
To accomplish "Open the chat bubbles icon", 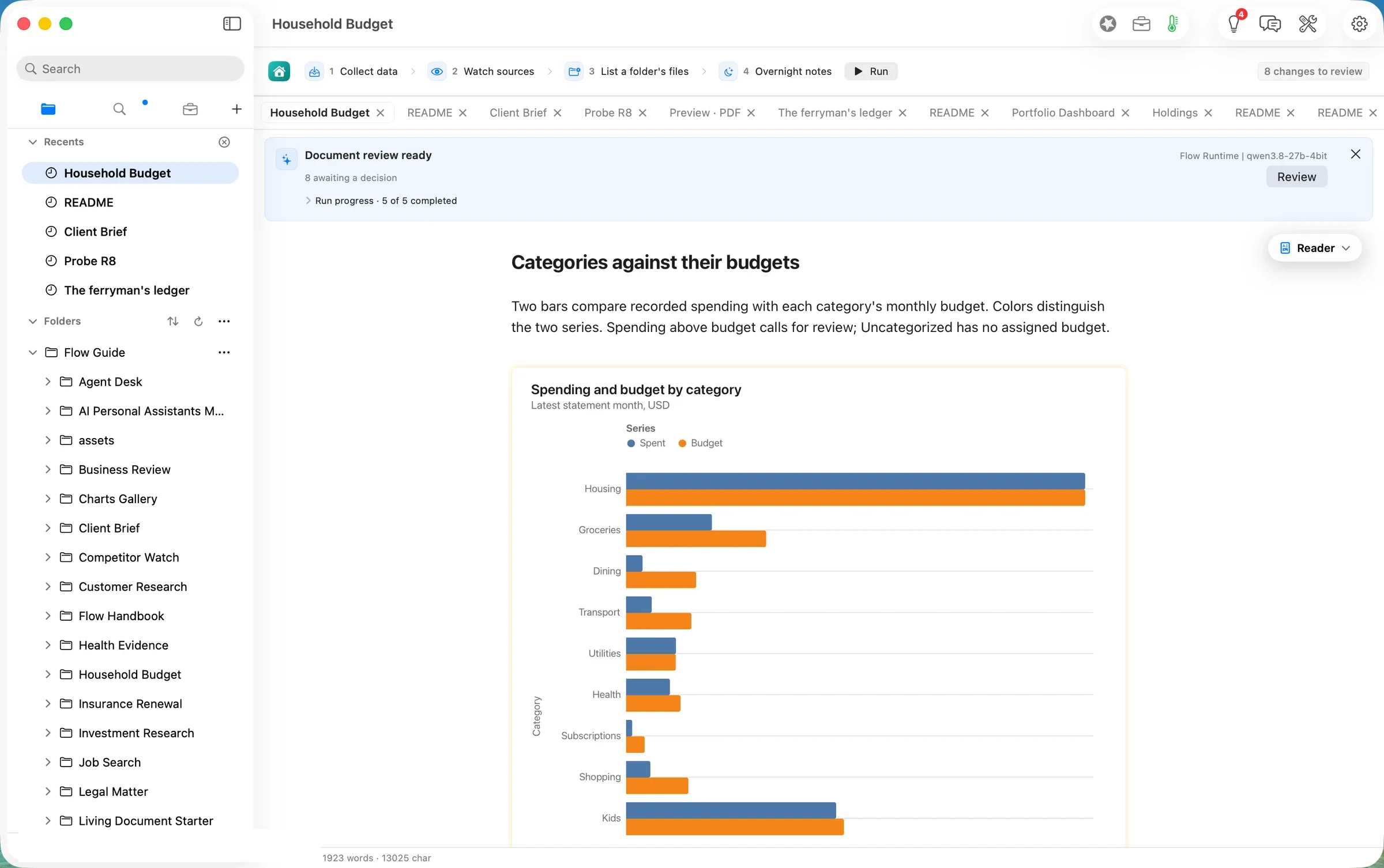I will tap(1270, 24).
